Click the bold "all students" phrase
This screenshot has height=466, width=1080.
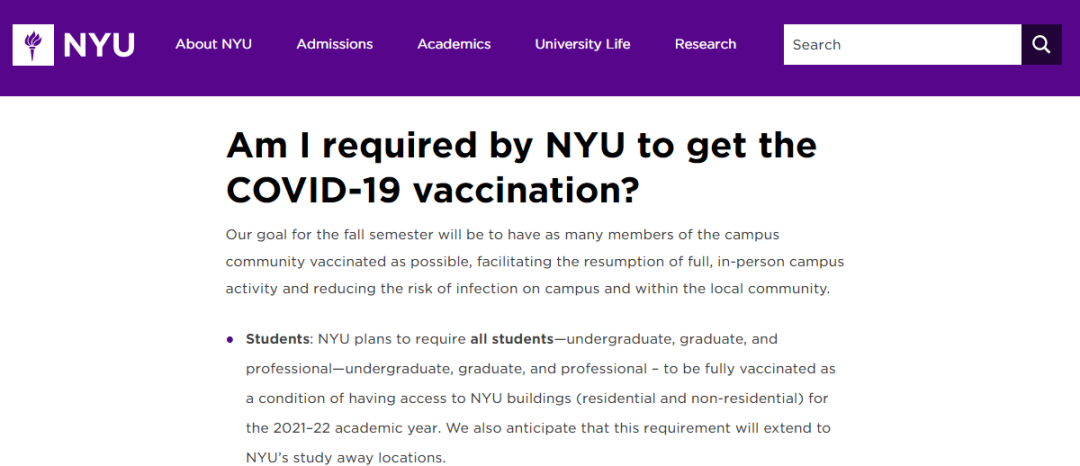click(x=509, y=339)
